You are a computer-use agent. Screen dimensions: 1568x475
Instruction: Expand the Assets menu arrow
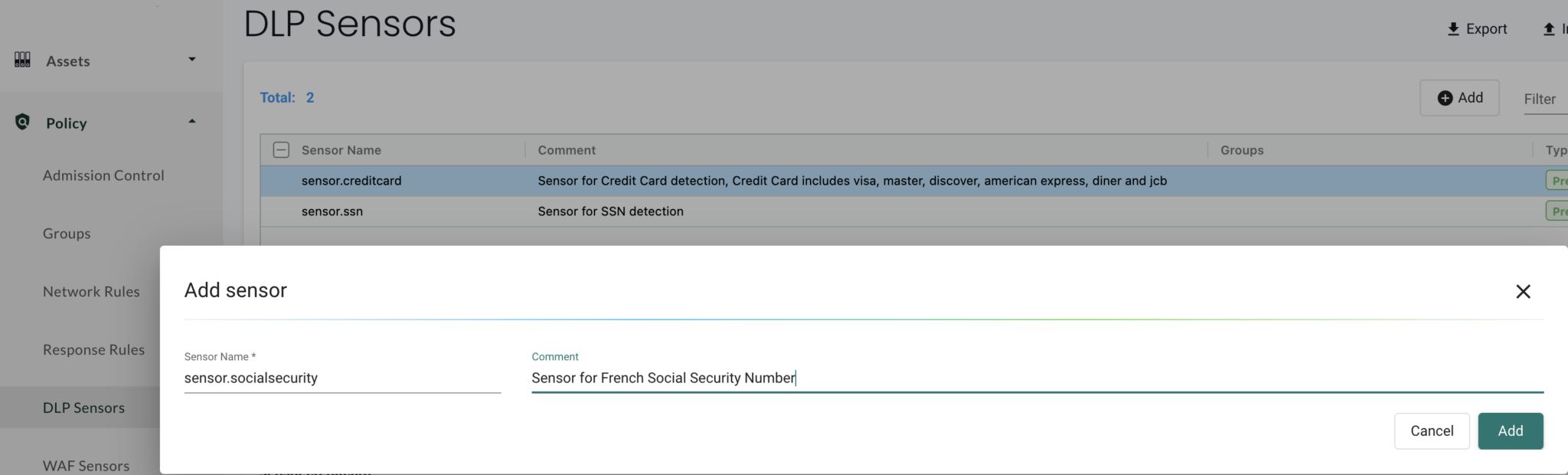[x=192, y=60]
